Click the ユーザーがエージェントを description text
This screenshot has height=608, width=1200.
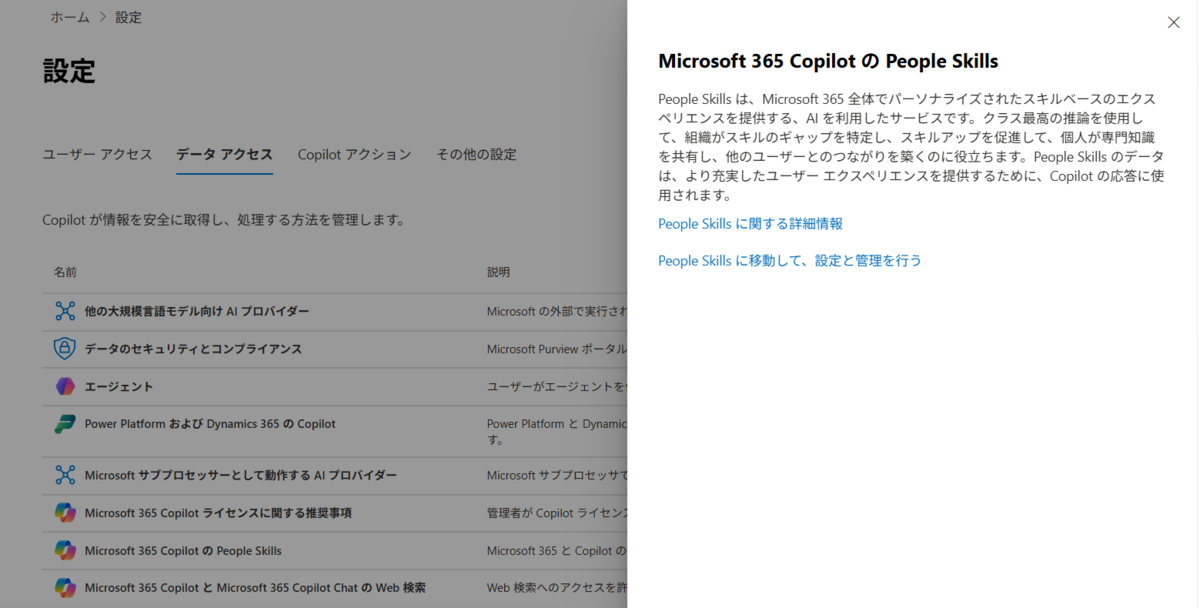pos(557,386)
